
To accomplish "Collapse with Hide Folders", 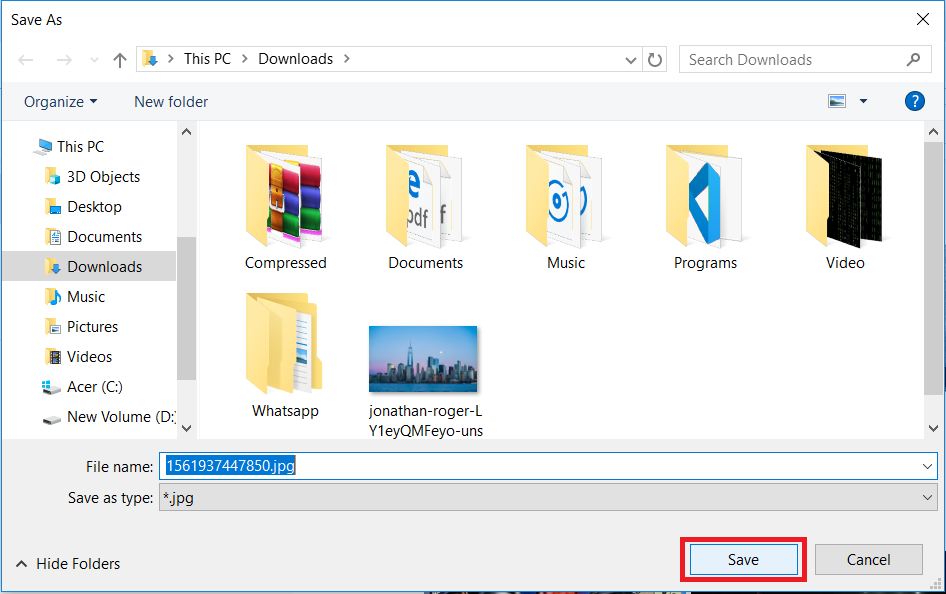I will pyautogui.click(x=68, y=564).
